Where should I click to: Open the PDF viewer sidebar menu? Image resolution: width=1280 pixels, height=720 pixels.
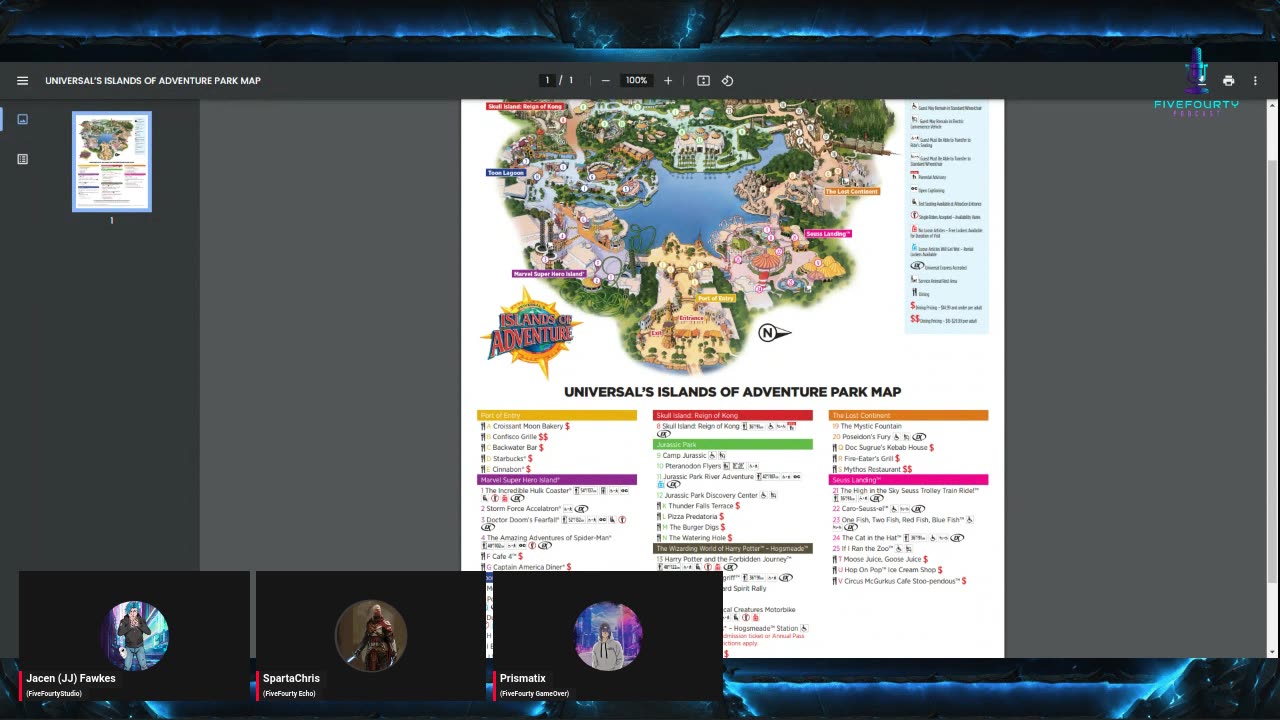(x=22, y=81)
